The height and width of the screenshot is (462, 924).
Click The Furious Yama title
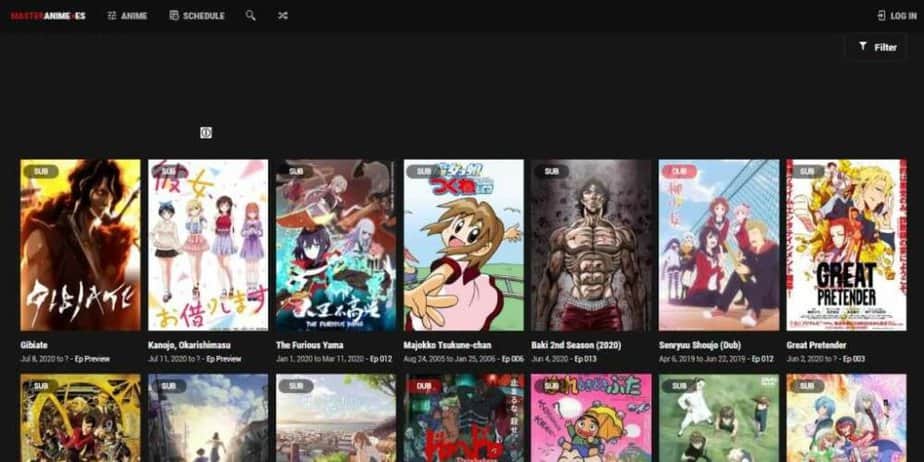309,345
